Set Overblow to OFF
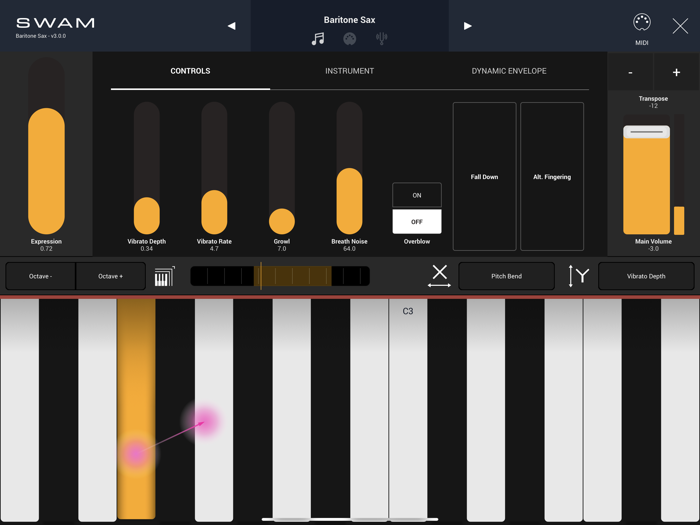 417,221
